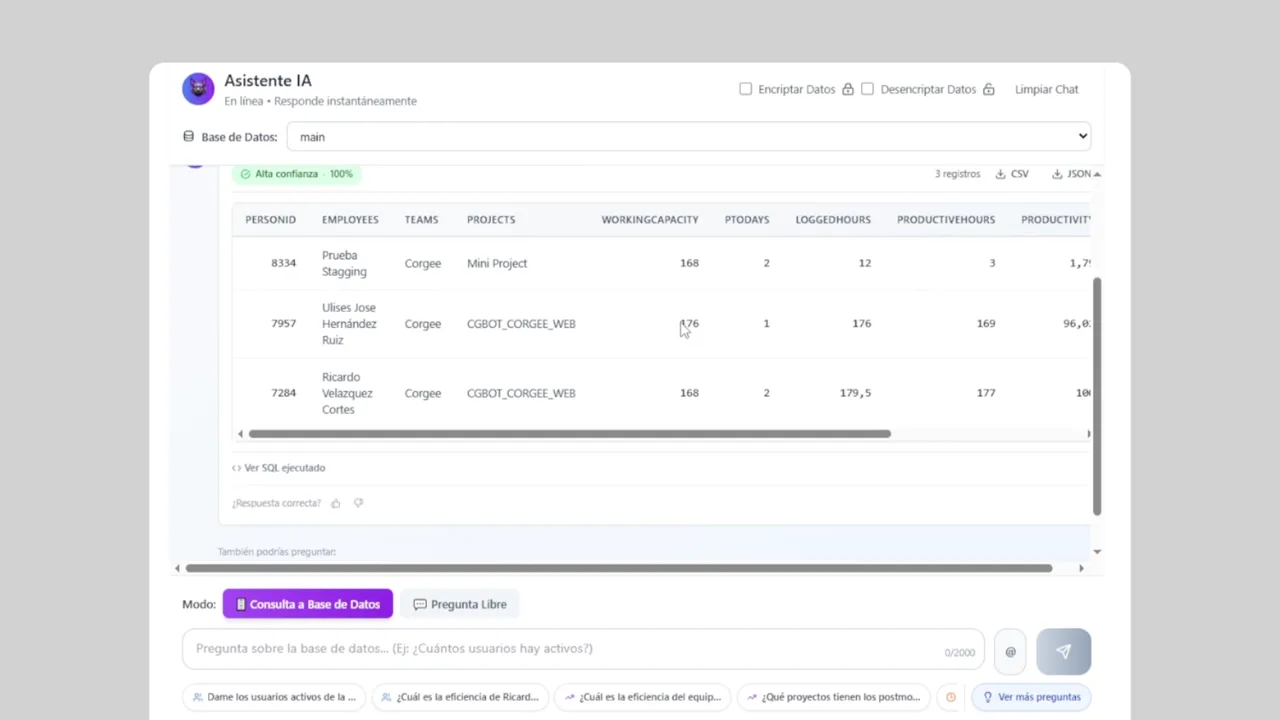Select person ID 7284 cell
This screenshot has width=1280, height=720.
tap(283, 393)
